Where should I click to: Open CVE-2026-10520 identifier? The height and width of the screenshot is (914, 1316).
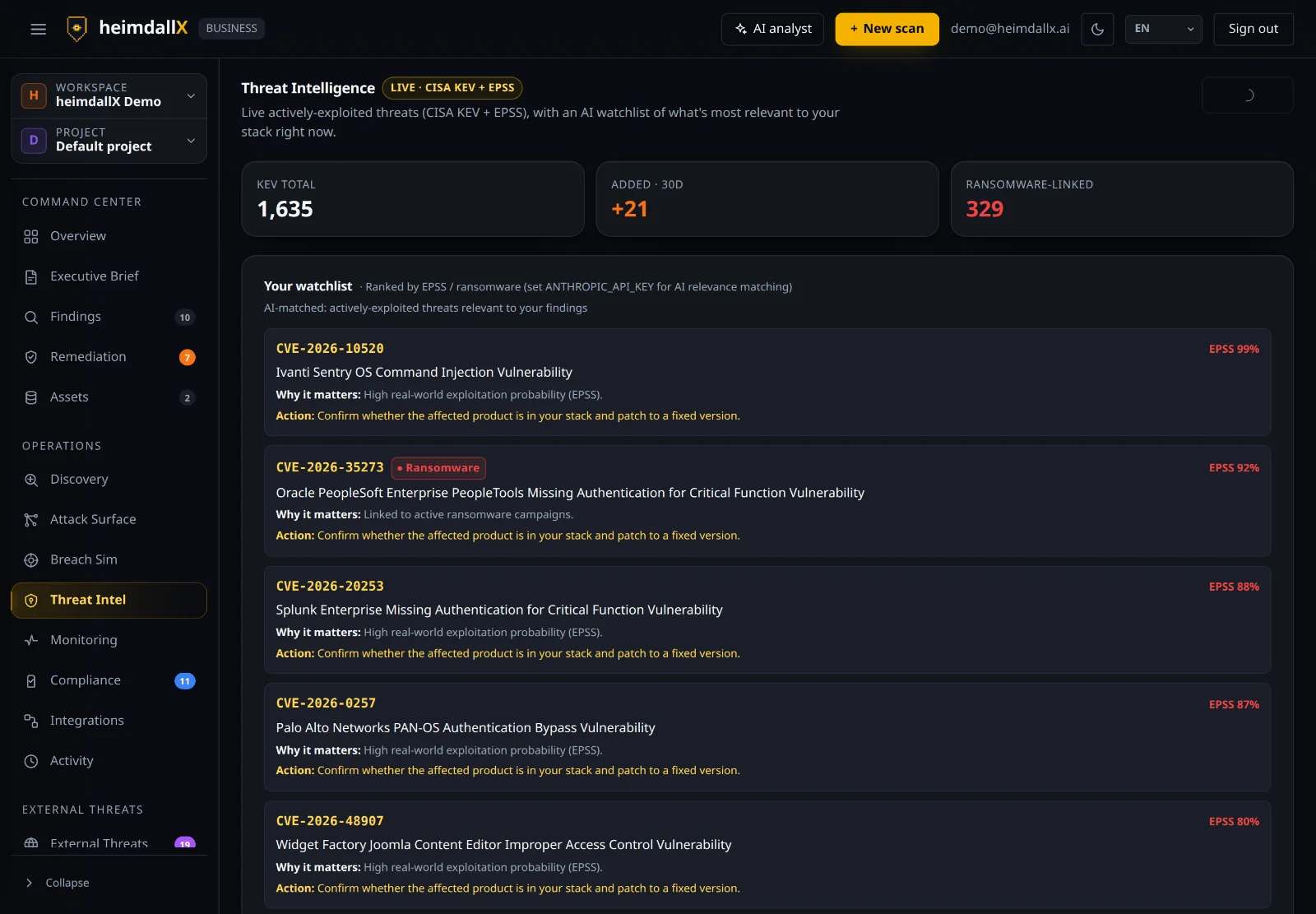click(329, 349)
